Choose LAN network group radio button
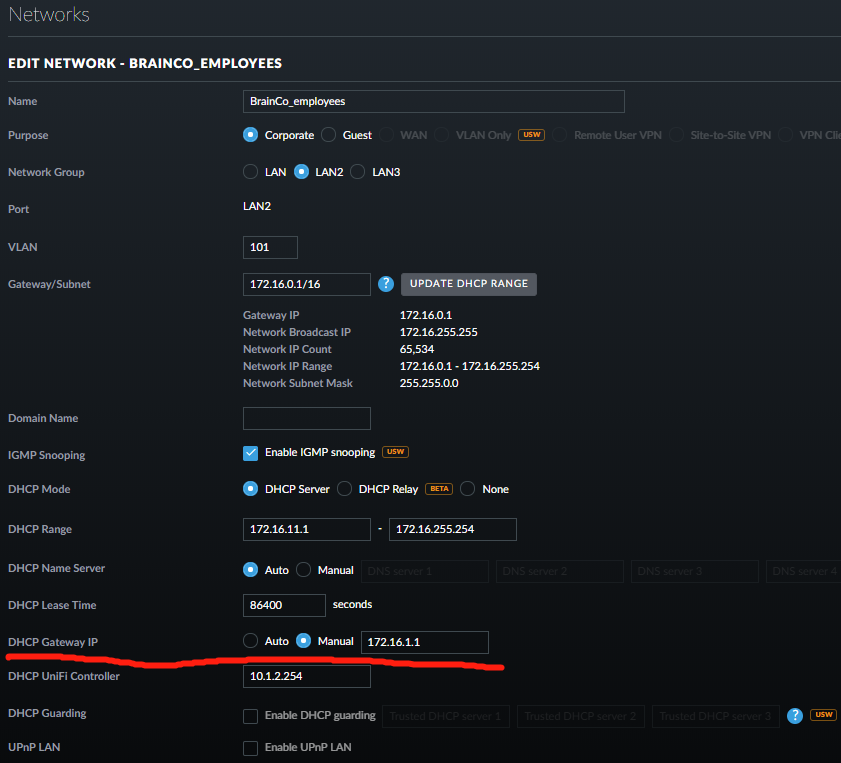Image resolution: width=841 pixels, height=763 pixels. pyautogui.click(x=251, y=172)
